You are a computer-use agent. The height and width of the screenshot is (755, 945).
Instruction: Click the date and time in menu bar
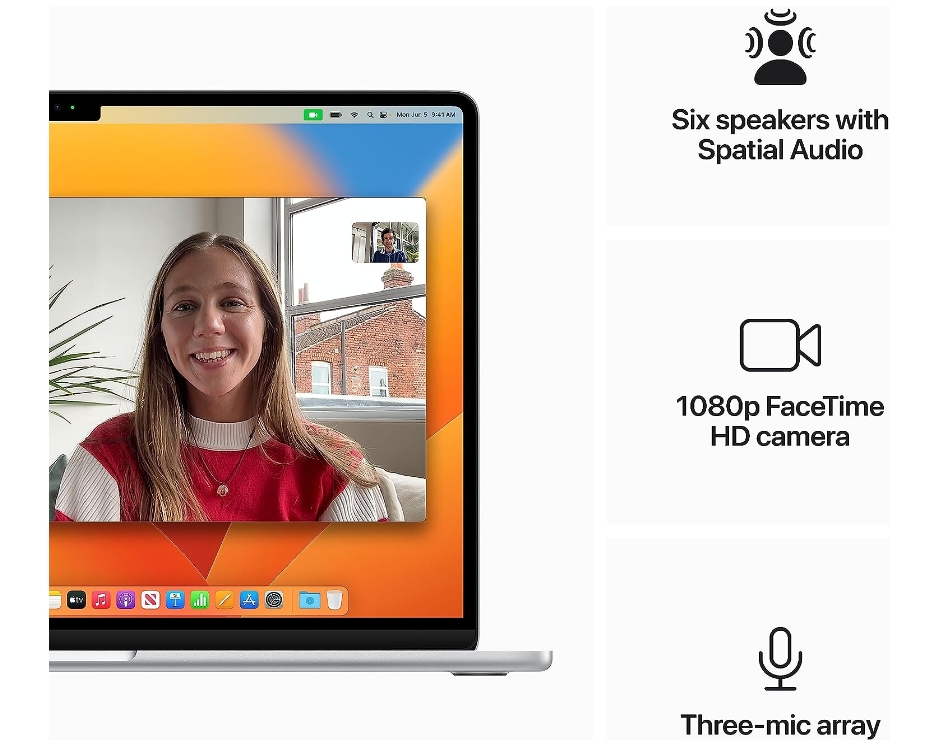pyautogui.click(x=425, y=115)
